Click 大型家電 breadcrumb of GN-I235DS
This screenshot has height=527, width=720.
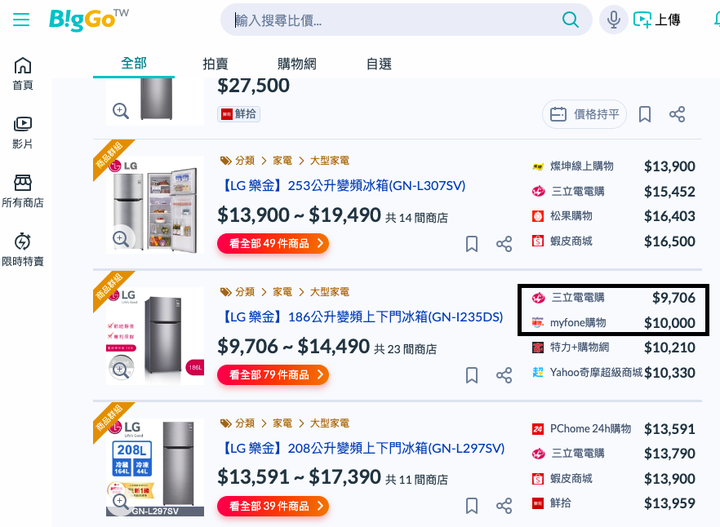pos(330,292)
